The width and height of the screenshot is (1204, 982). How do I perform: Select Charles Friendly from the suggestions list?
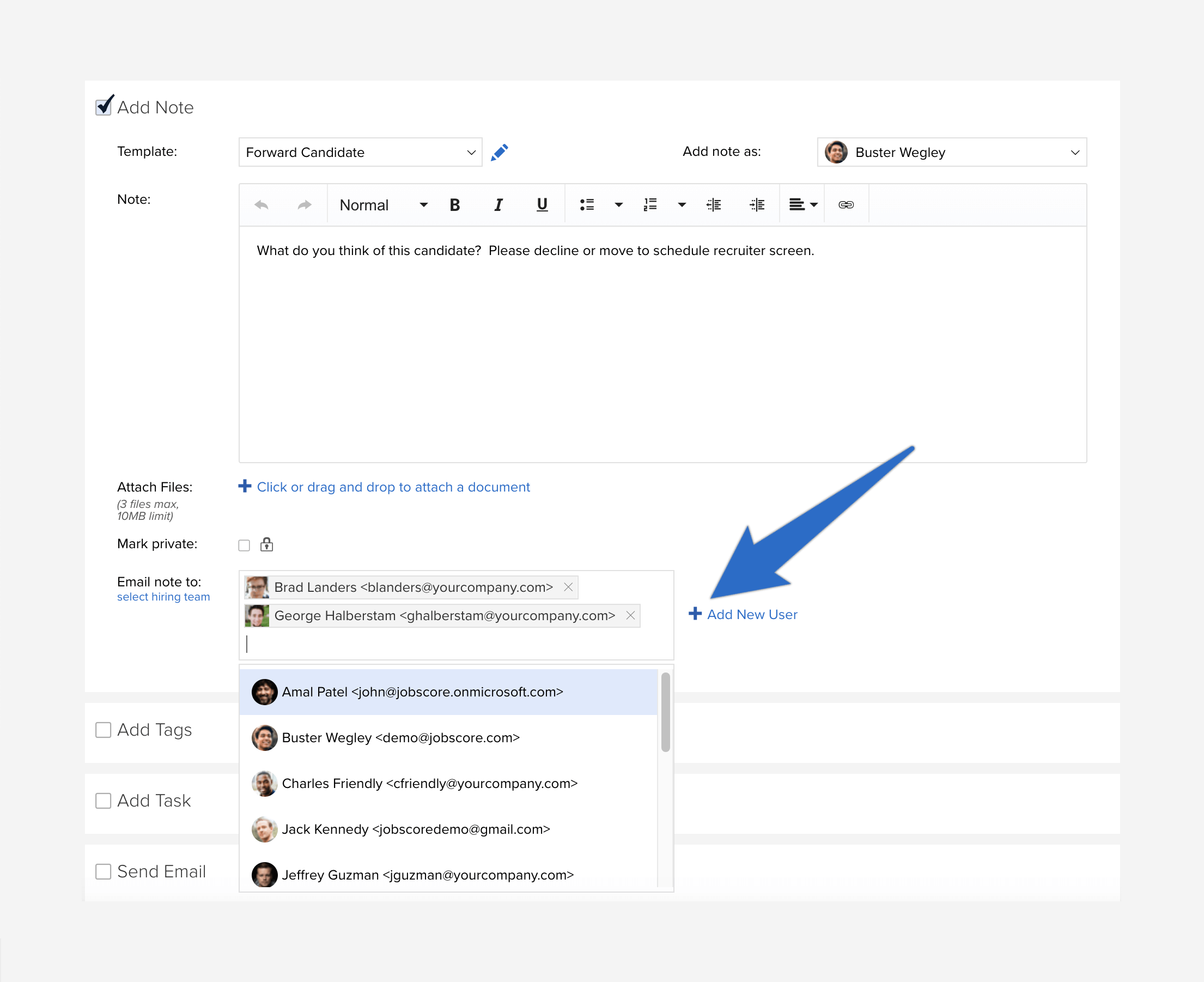coord(448,784)
